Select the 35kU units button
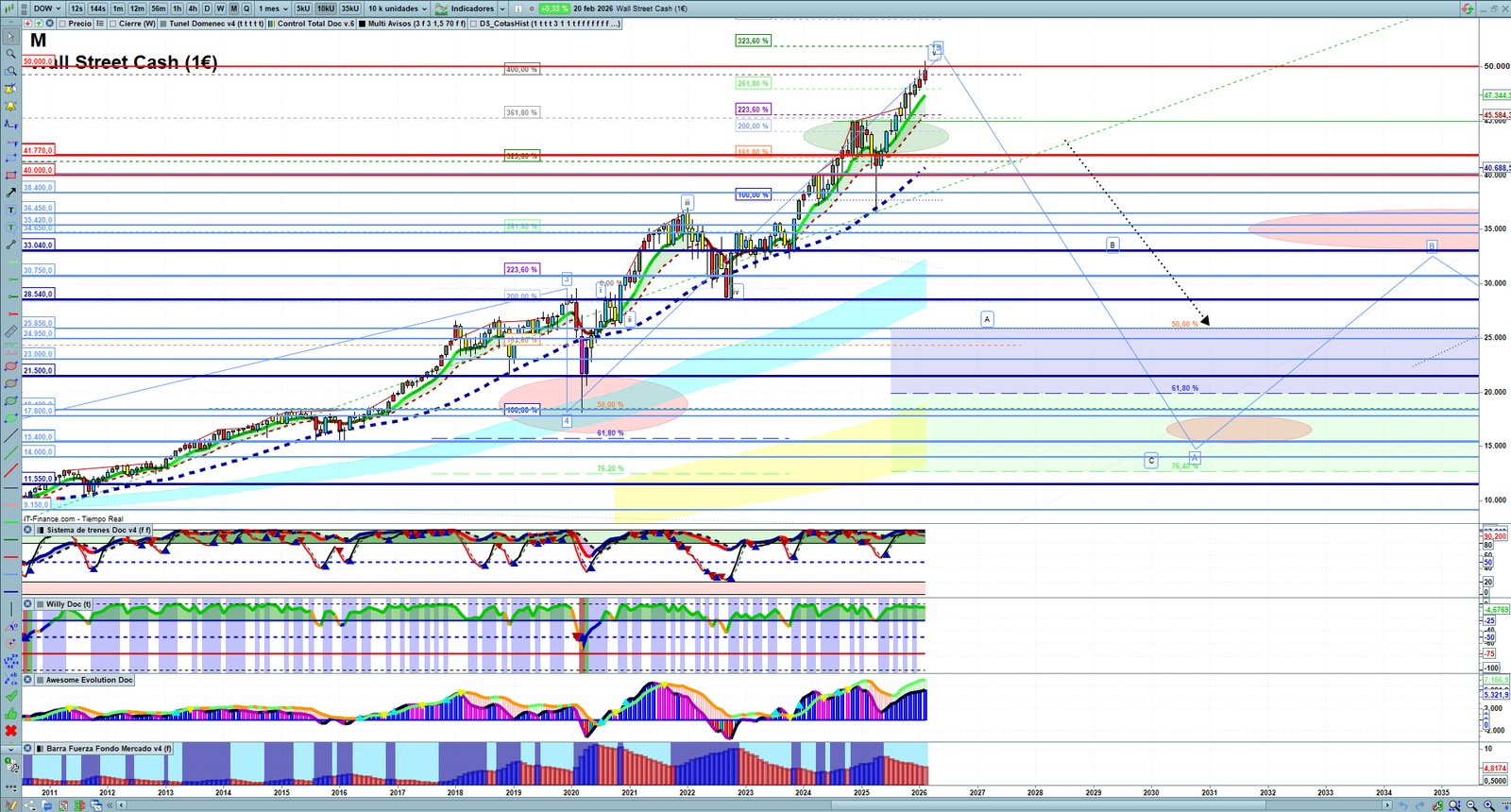The width and height of the screenshot is (1511, 812). [x=349, y=8]
